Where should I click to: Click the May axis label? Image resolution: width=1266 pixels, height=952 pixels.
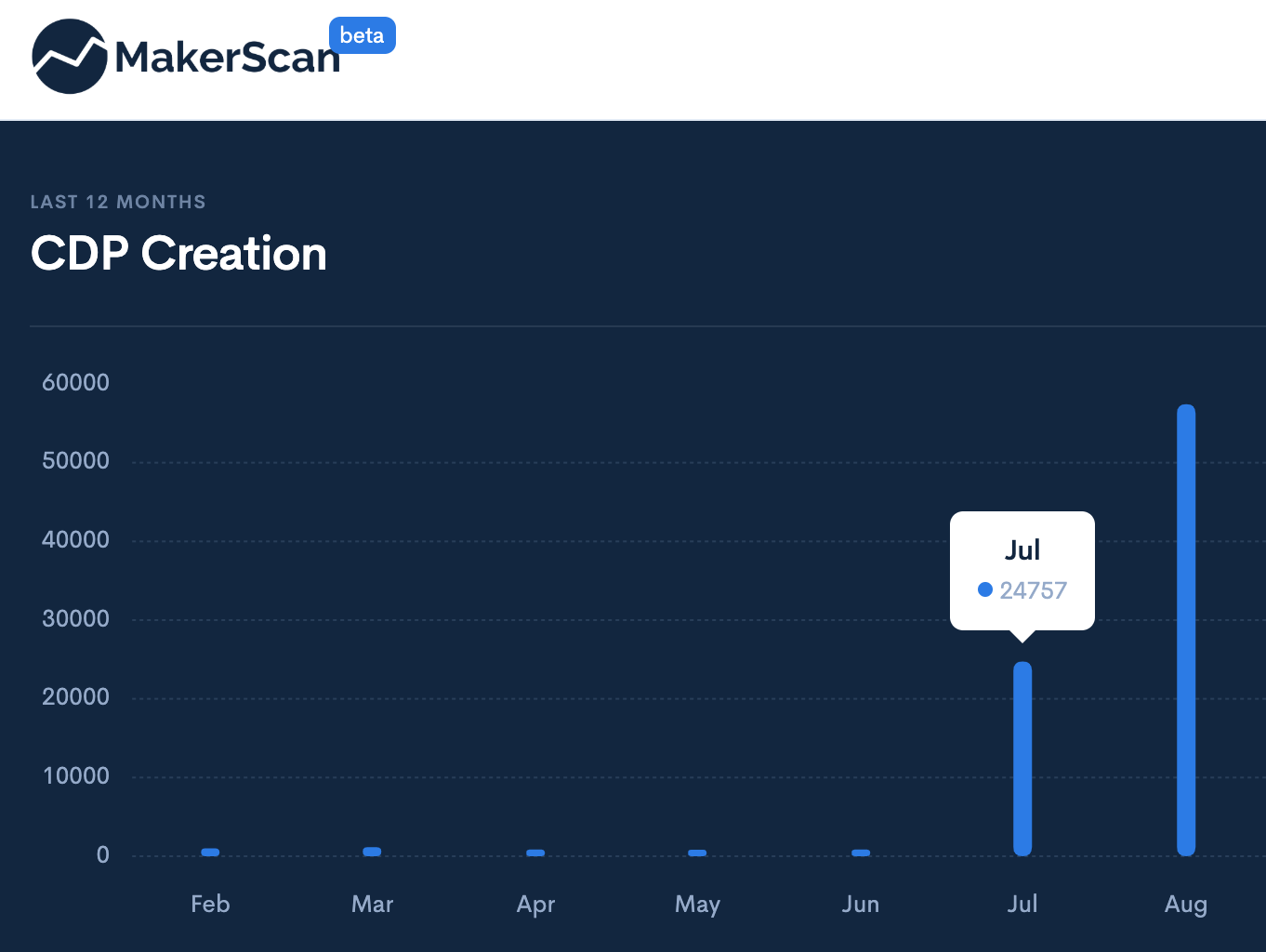[x=697, y=905]
